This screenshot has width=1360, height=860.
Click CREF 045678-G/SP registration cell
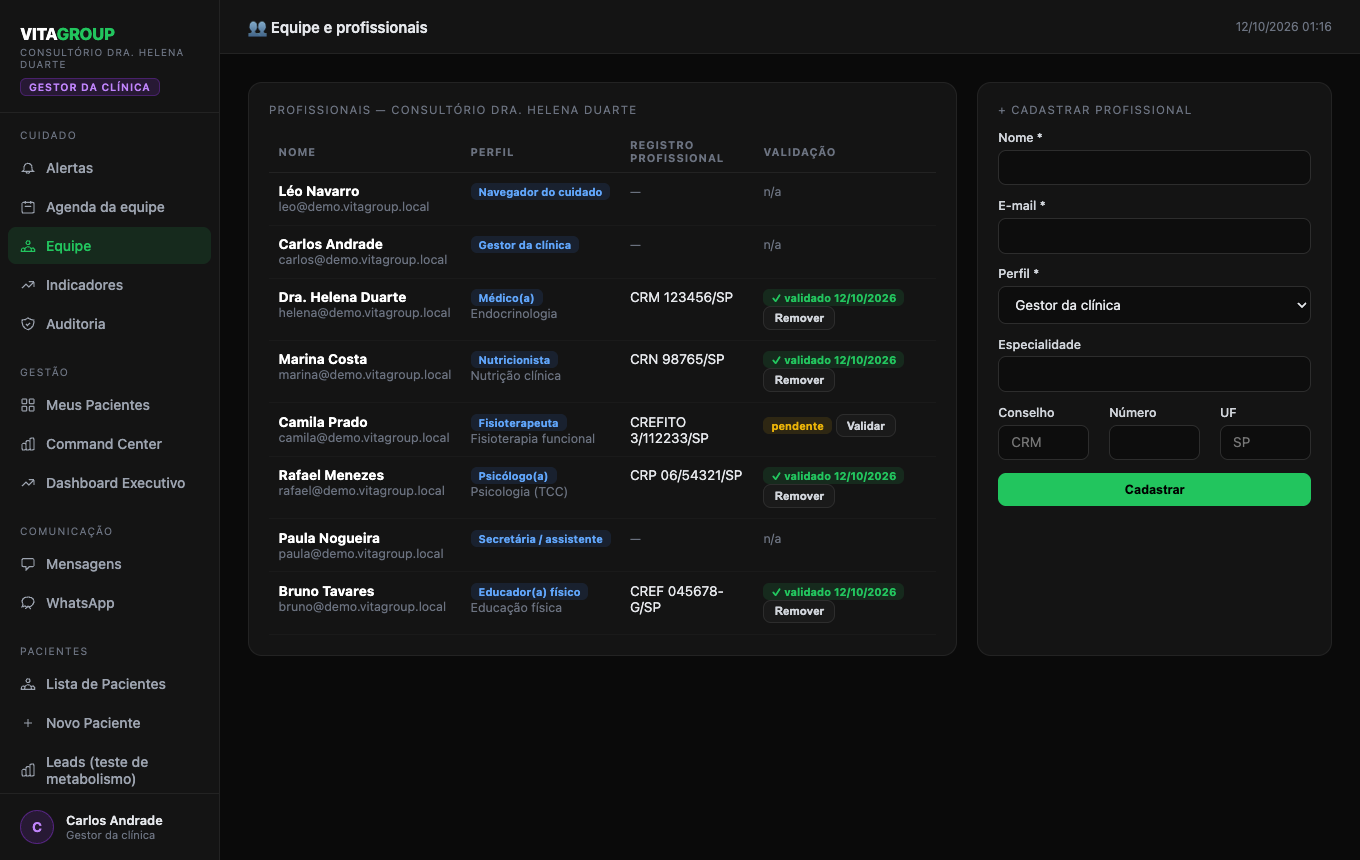click(677, 599)
